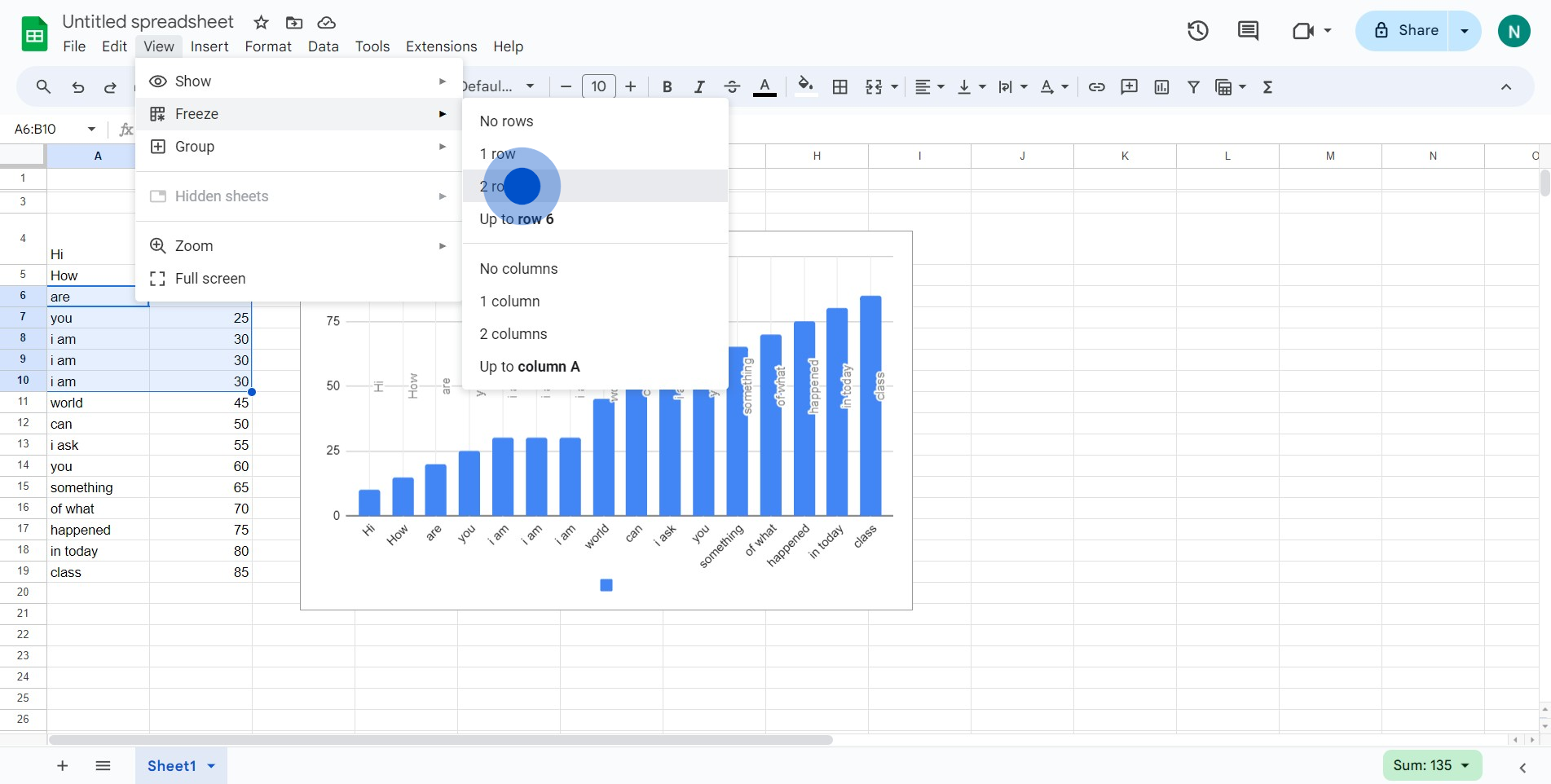Open the table views icon
Image resolution: width=1551 pixels, height=784 pixels.
(x=1223, y=87)
